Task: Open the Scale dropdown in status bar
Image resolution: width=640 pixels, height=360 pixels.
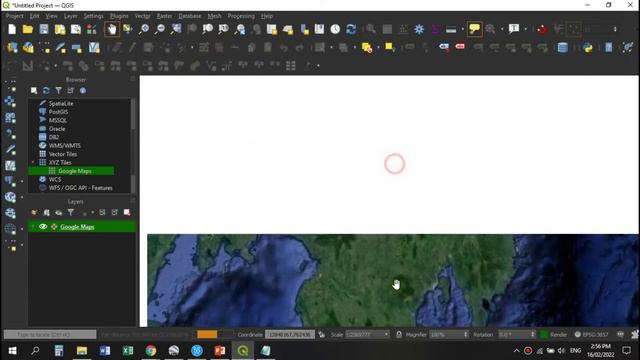Action: pos(386,335)
